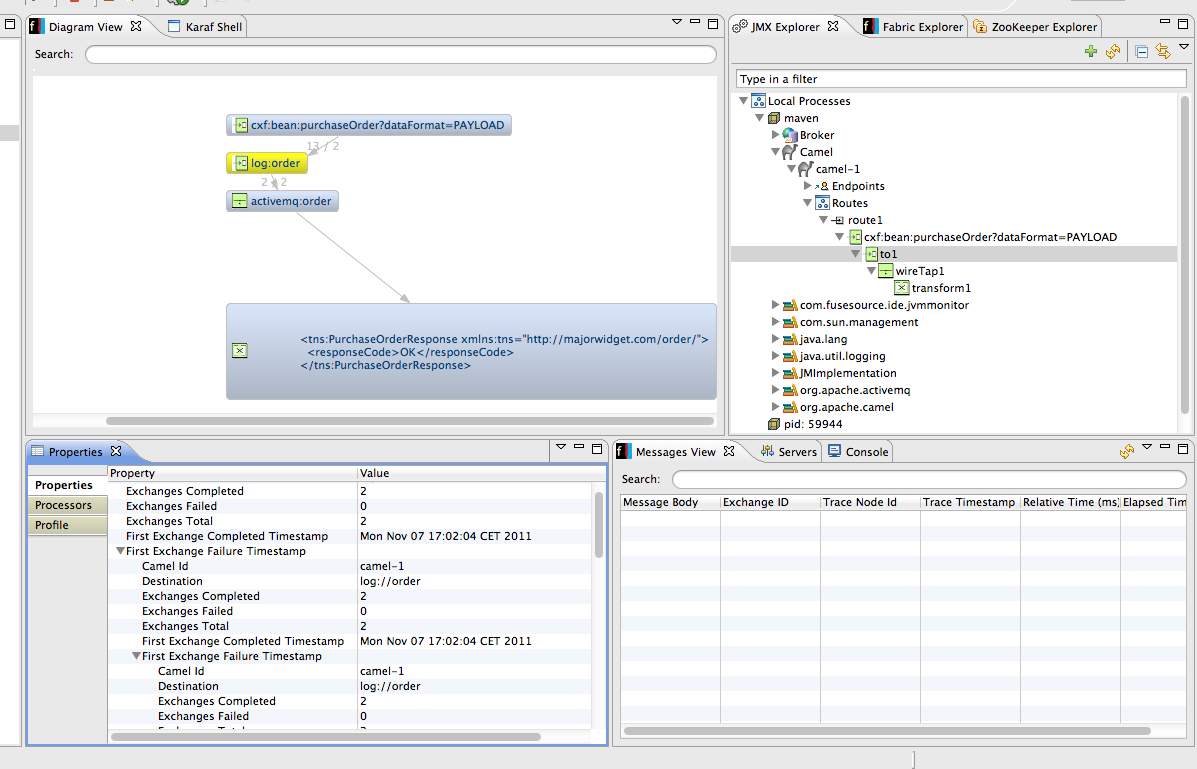Click the transform node icon in the diagram
1197x769 pixels.
point(239,351)
